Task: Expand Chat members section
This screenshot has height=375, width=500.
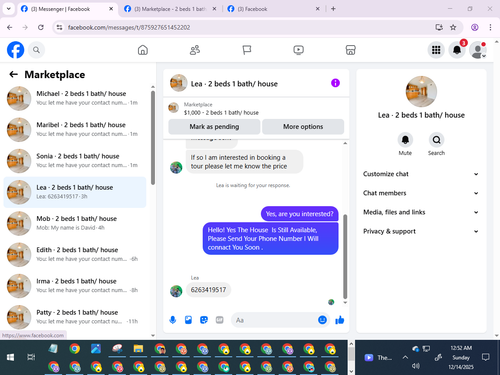Action: click(x=421, y=193)
